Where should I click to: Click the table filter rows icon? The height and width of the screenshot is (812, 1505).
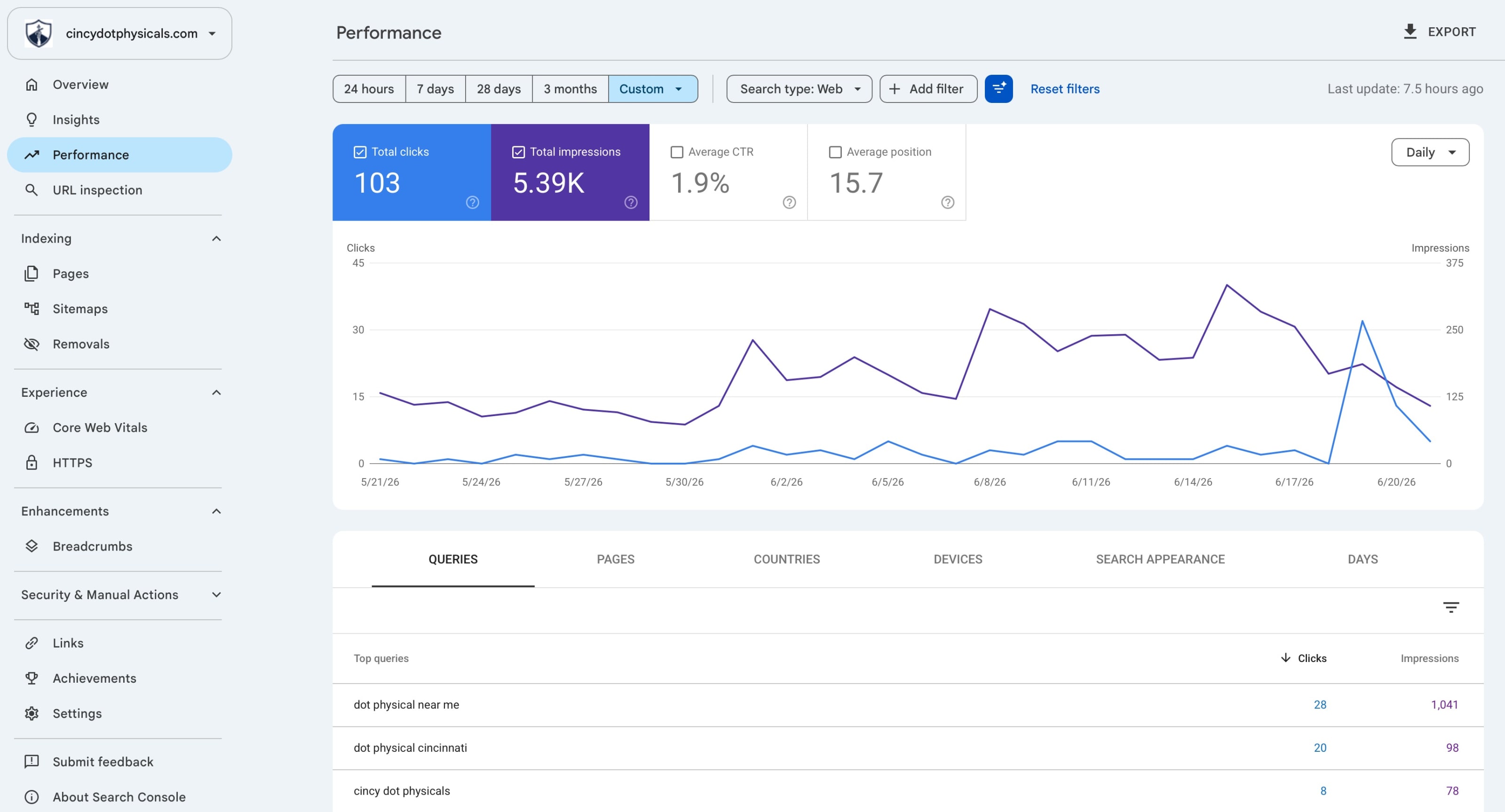point(1451,607)
